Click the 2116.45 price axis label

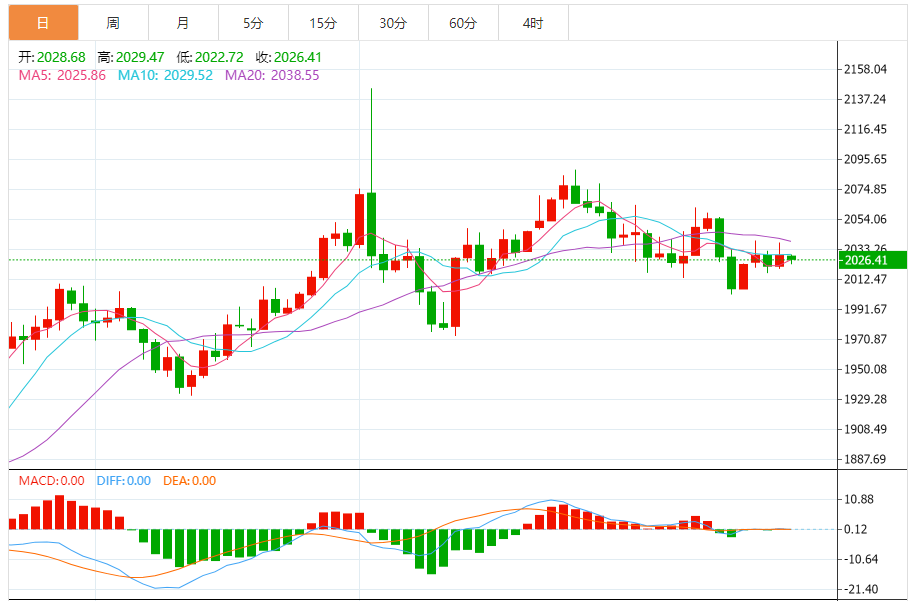tap(866, 129)
